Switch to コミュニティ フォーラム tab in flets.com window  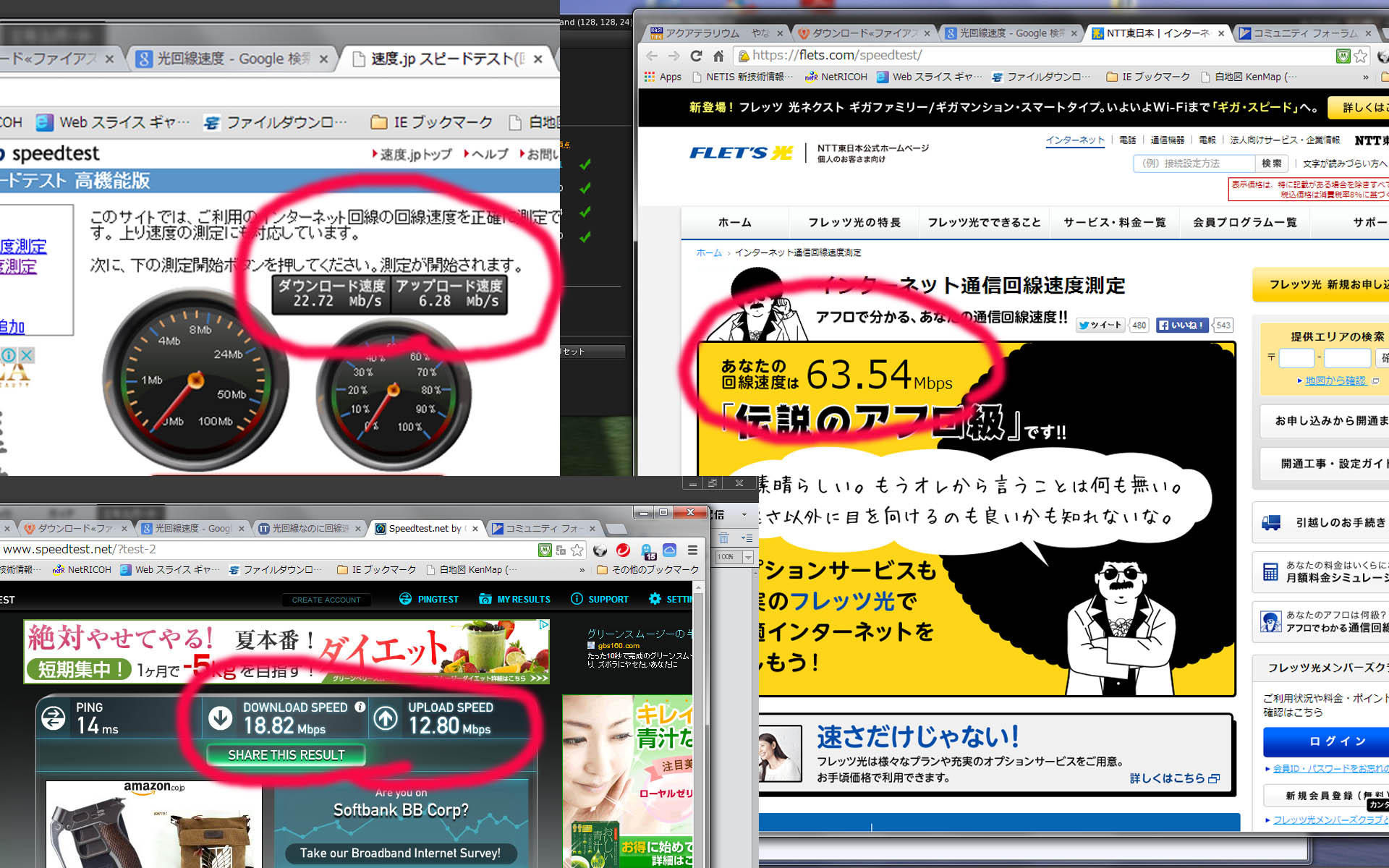point(1304,33)
